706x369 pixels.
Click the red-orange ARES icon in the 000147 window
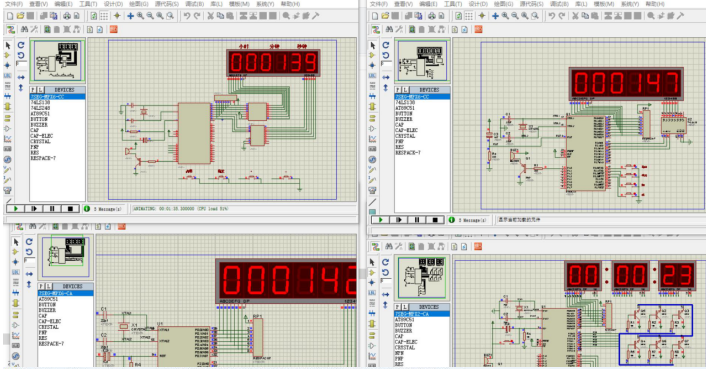tap(478, 29)
